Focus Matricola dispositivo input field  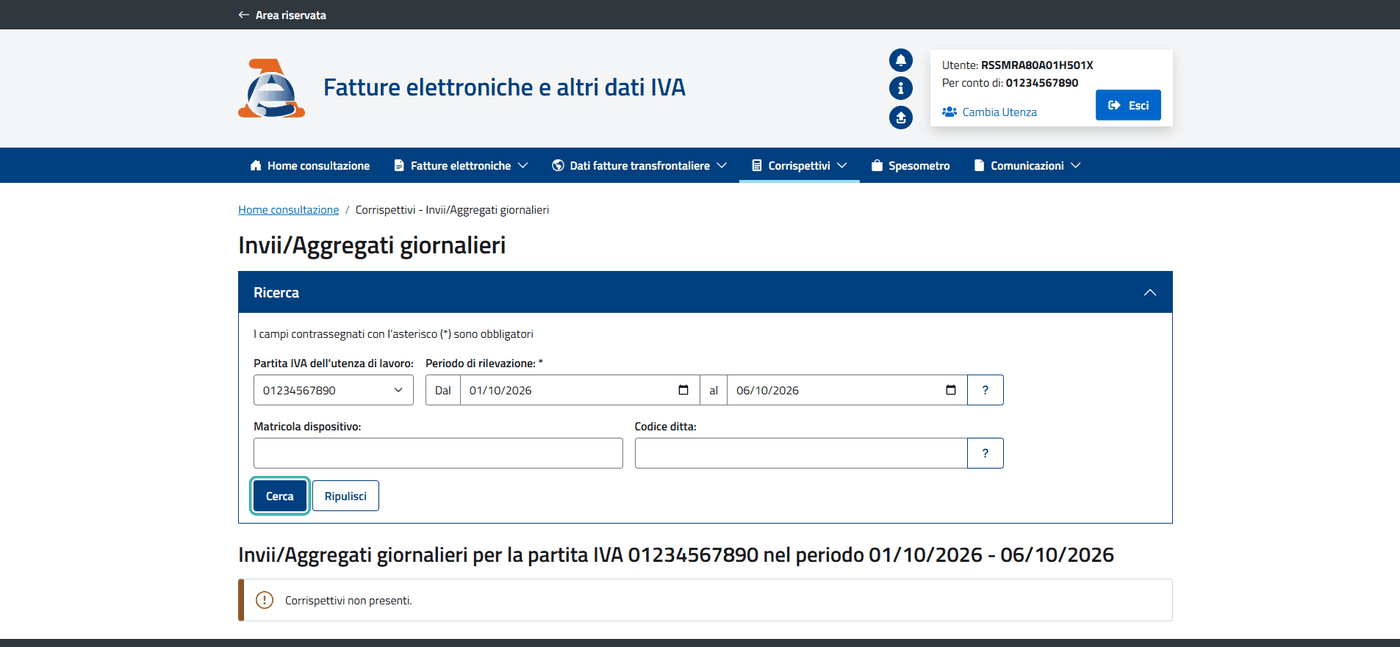[x=438, y=453]
